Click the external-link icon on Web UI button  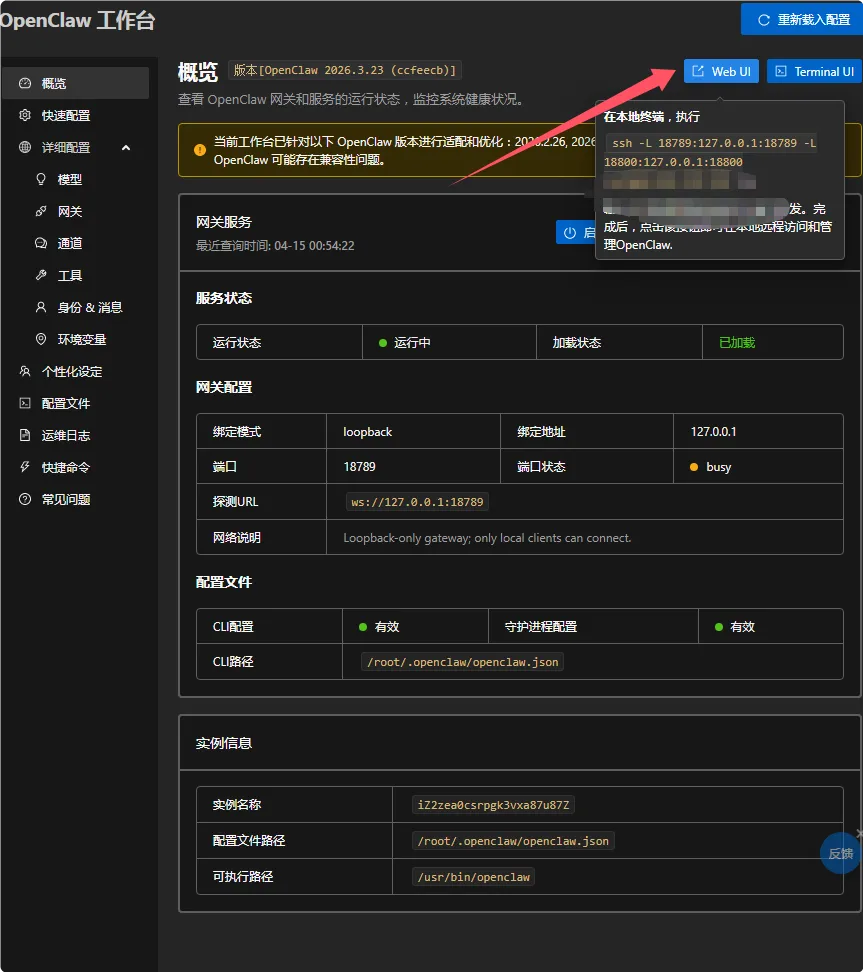click(698, 71)
